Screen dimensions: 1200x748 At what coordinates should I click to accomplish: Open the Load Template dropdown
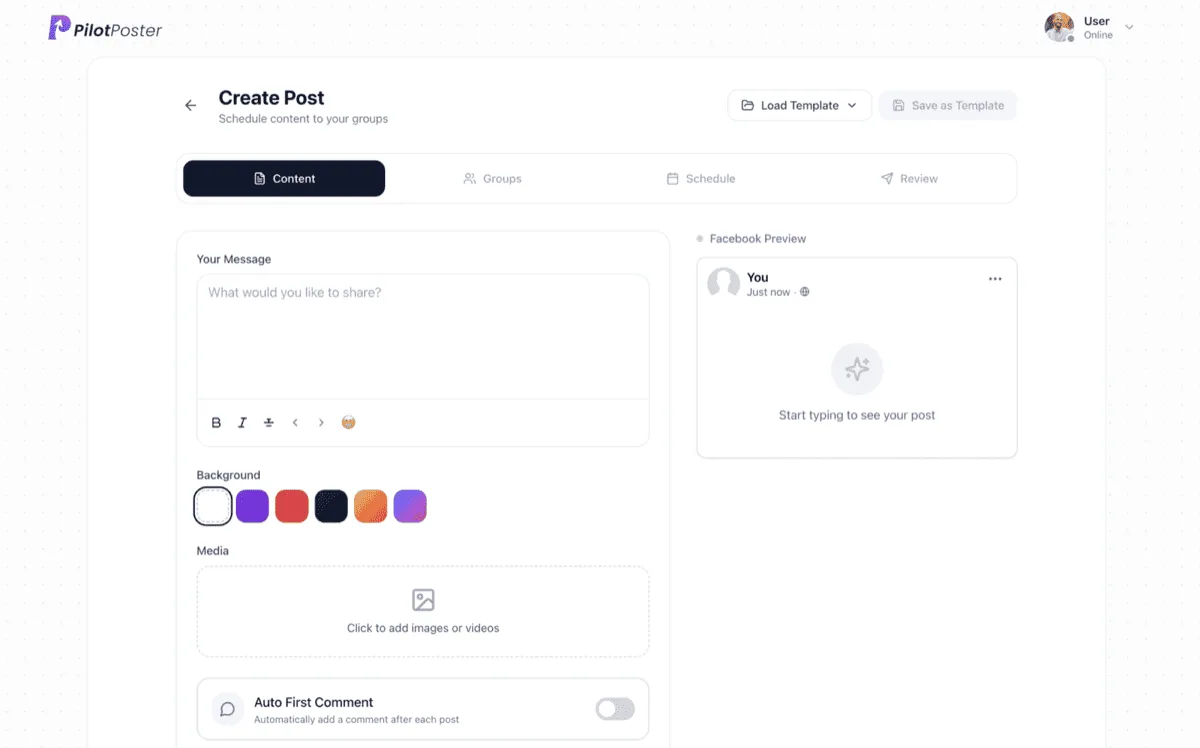pos(800,105)
